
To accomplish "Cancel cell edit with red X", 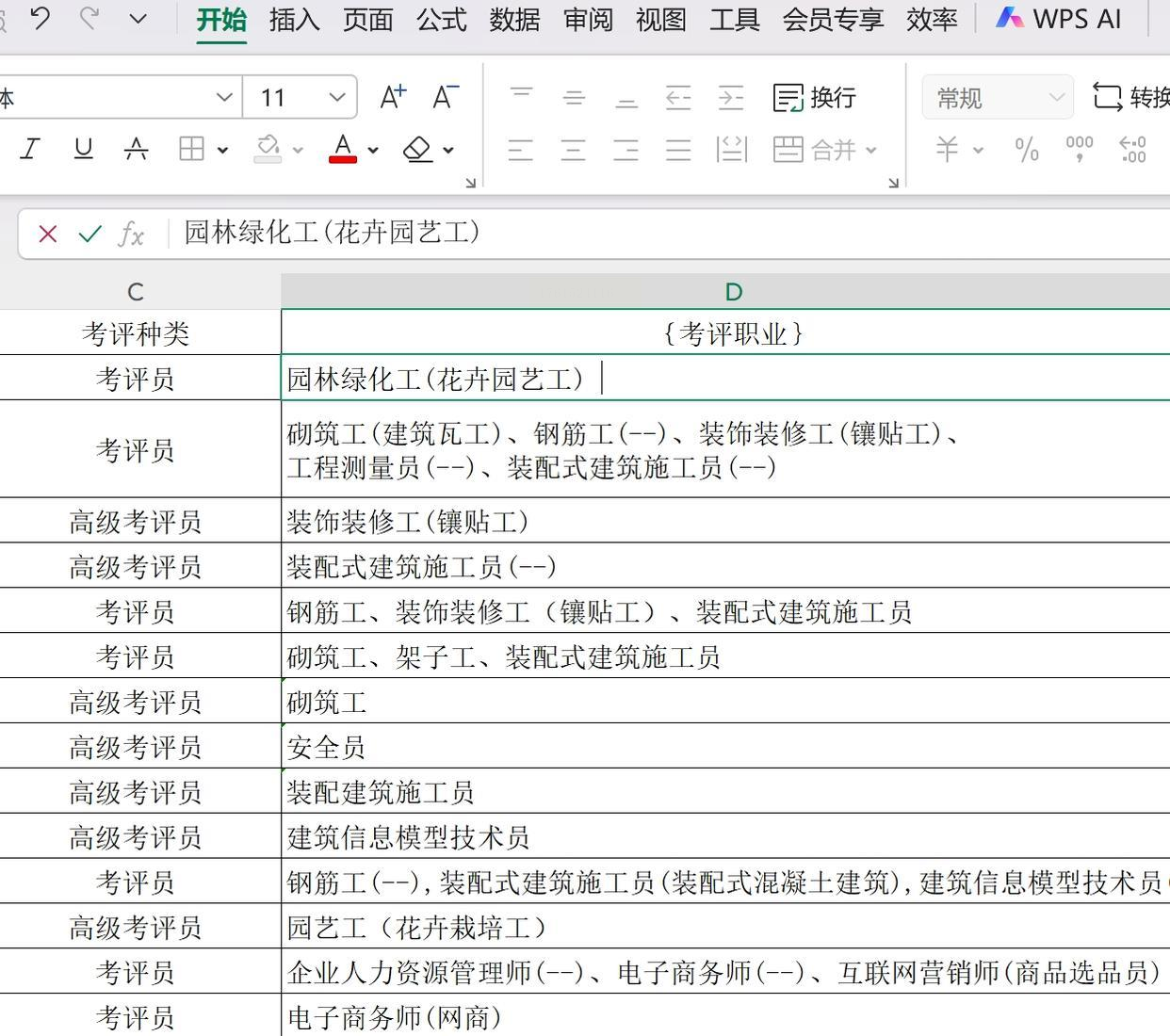I will [48, 234].
